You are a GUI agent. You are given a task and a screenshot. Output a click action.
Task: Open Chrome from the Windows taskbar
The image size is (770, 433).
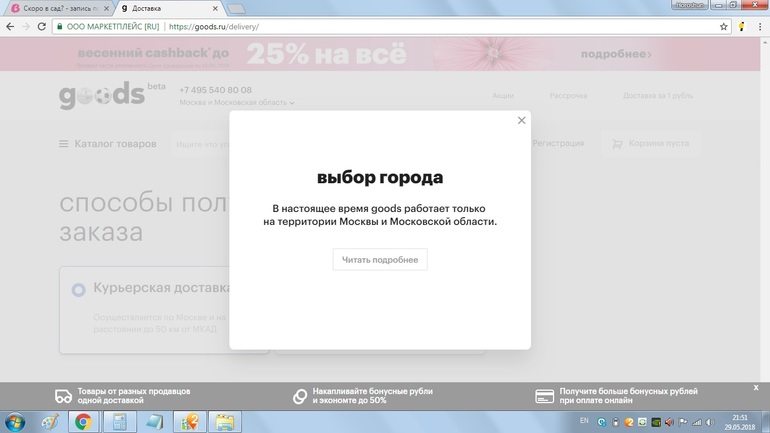[x=83, y=422]
